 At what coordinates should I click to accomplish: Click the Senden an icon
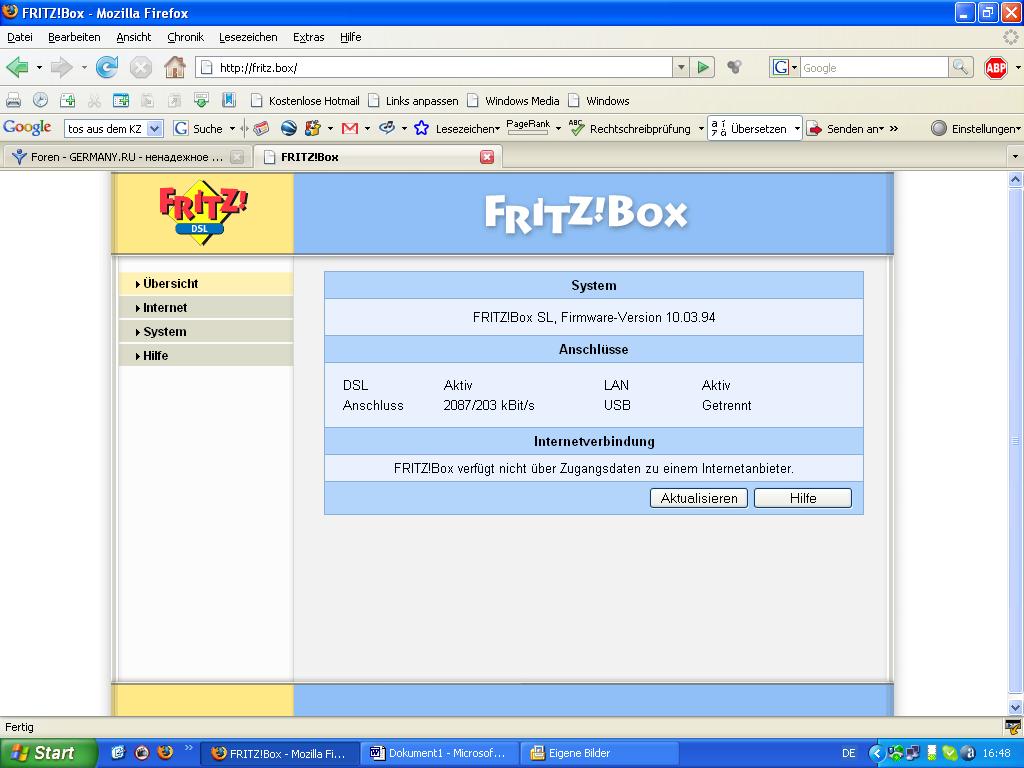814,129
